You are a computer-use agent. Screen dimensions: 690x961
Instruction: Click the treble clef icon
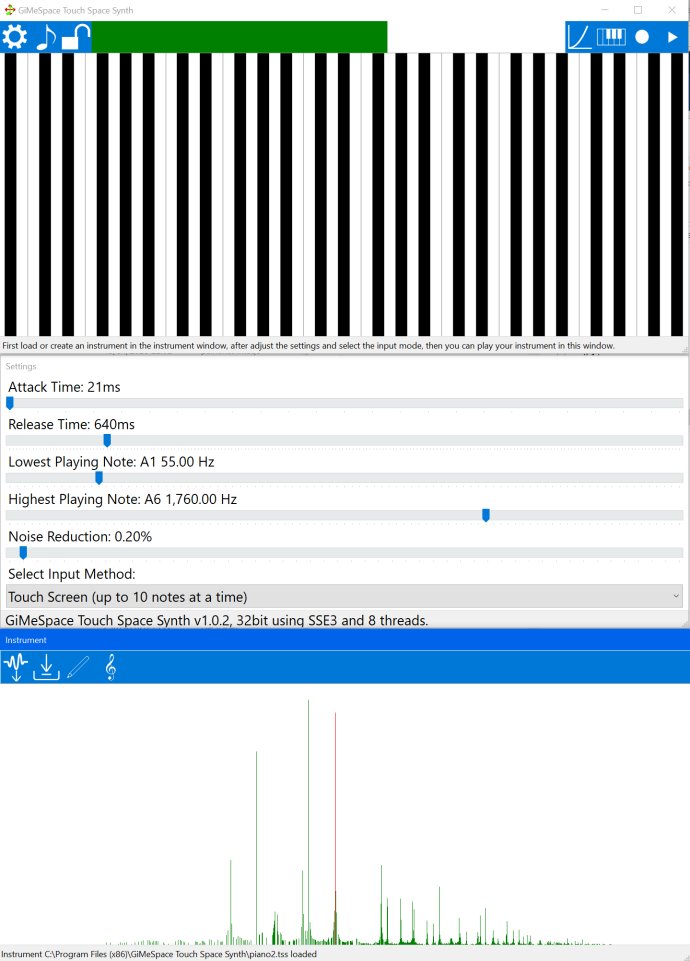[110, 667]
